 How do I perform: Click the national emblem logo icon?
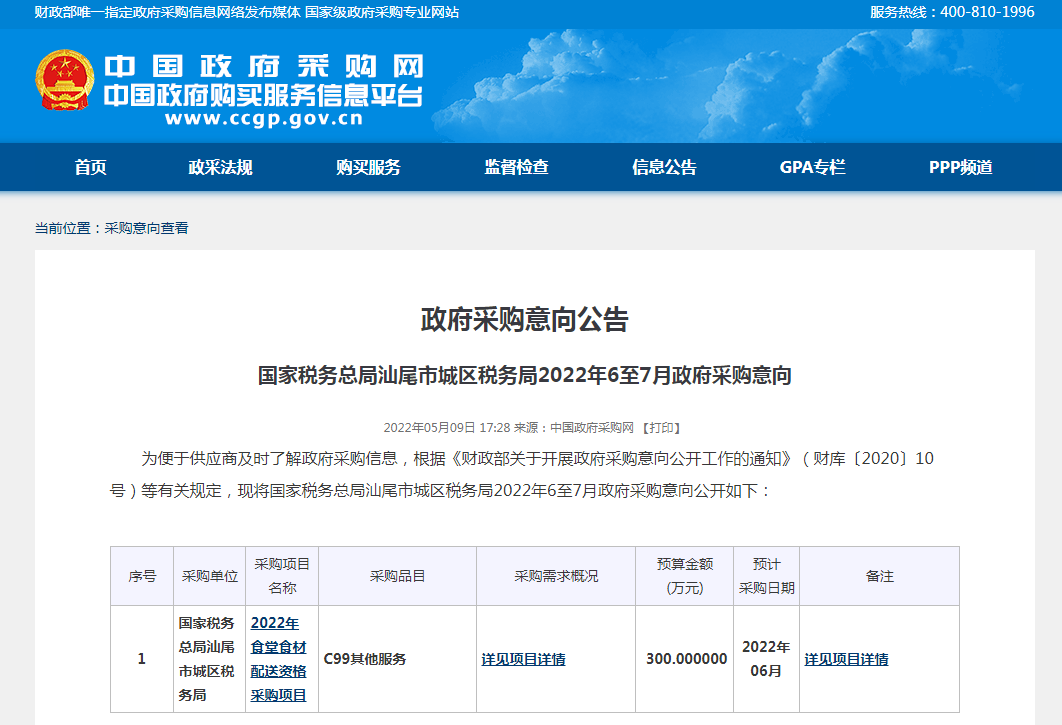click(65, 81)
